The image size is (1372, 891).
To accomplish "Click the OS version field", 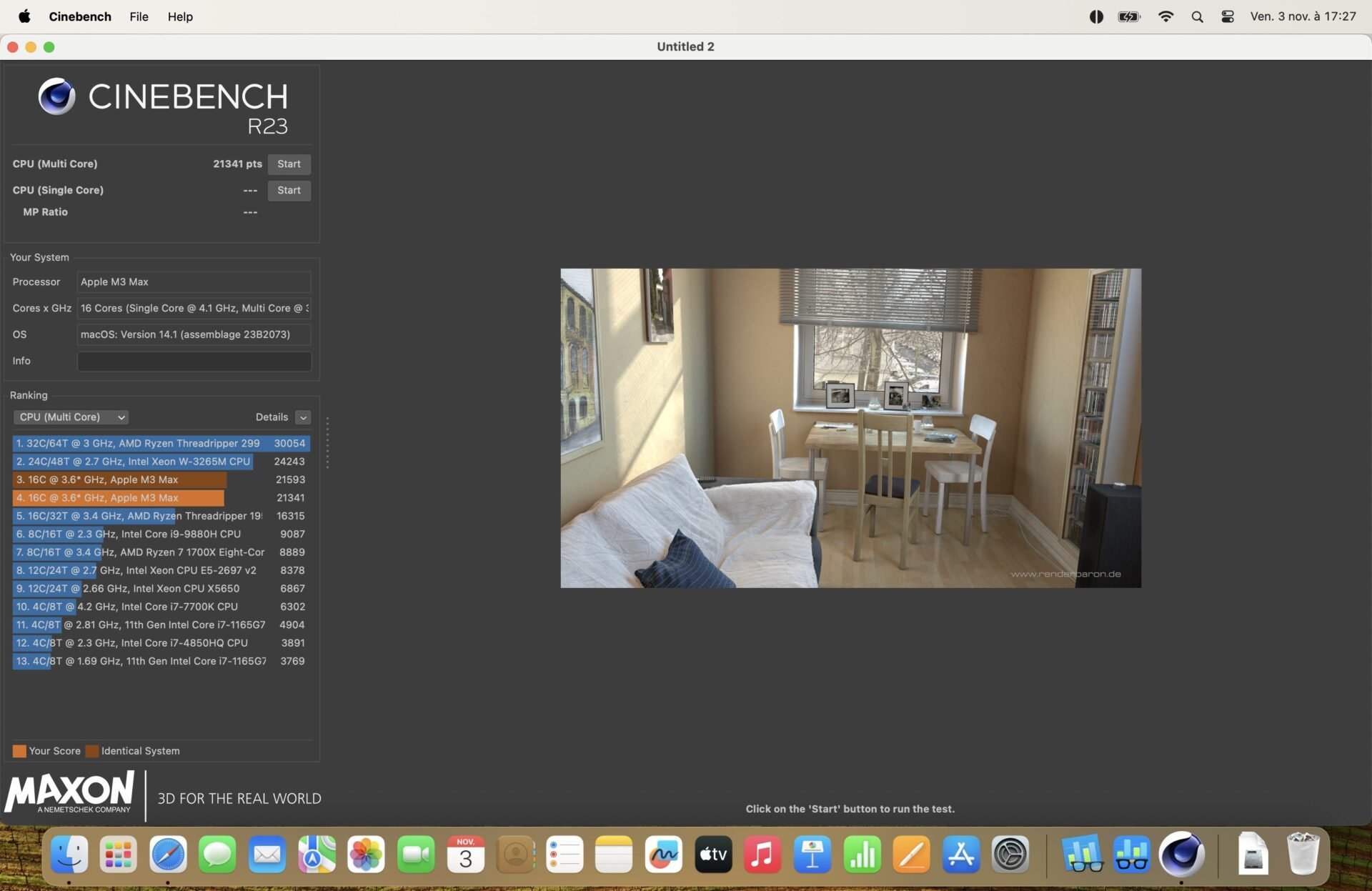I will [194, 334].
